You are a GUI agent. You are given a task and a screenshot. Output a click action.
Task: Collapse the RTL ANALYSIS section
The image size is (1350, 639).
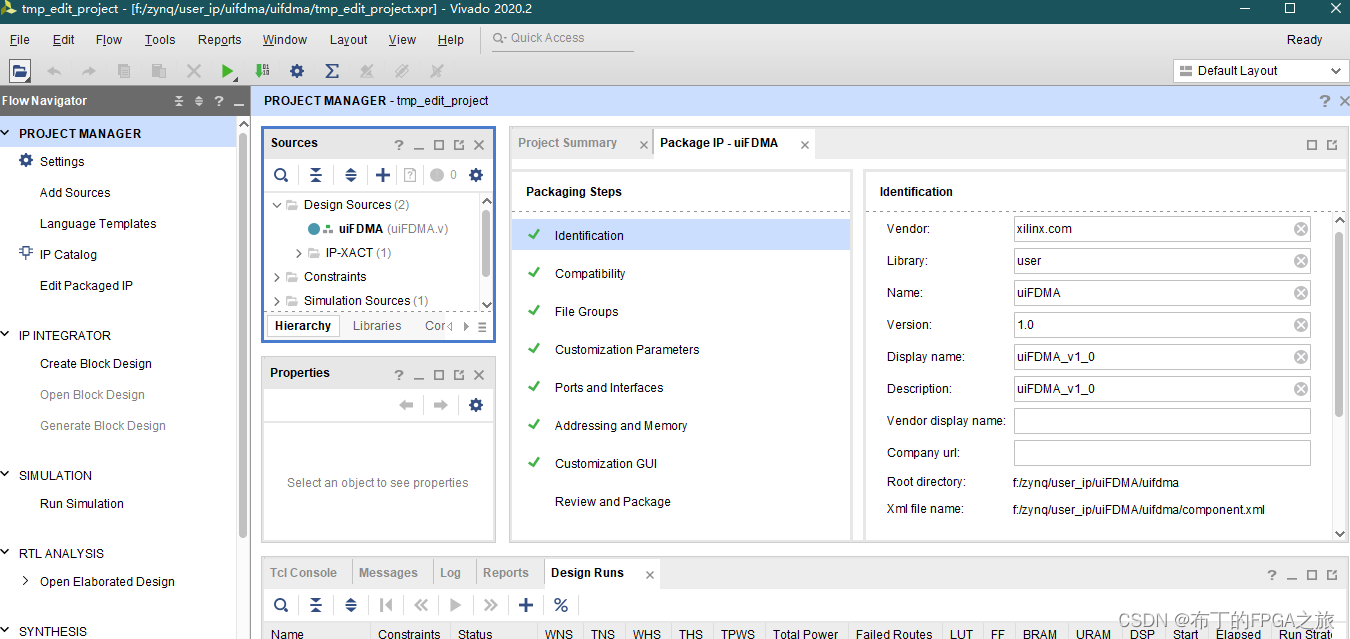[x=7, y=553]
